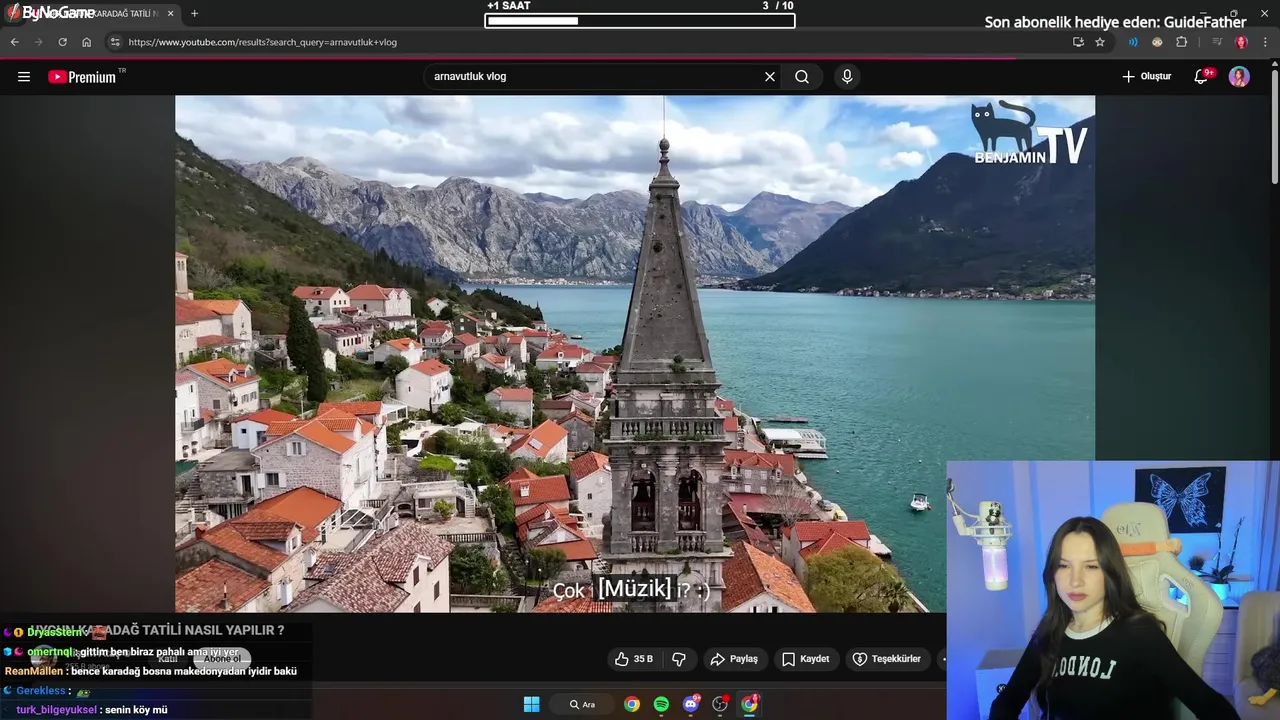Dislike the video

(x=679, y=659)
